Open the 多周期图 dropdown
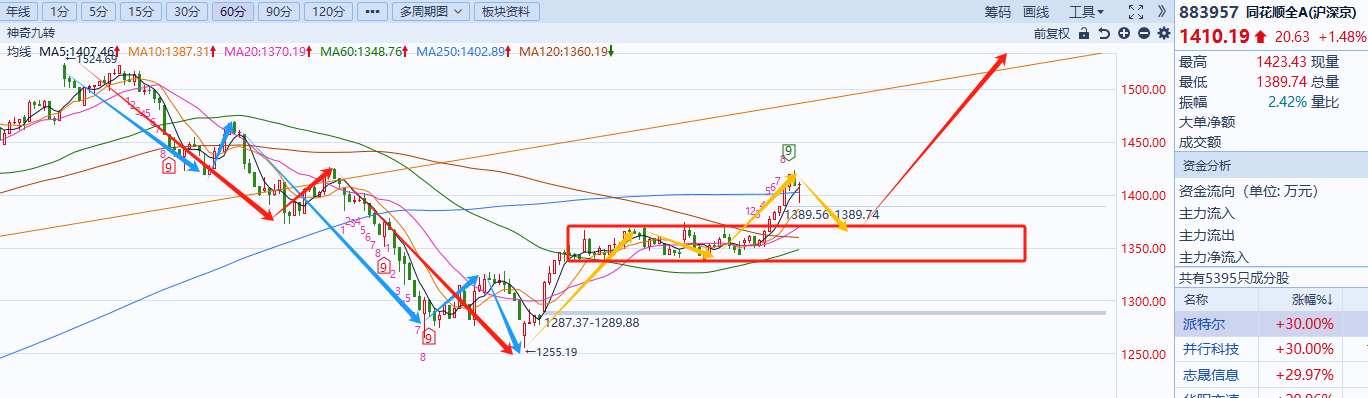The height and width of the screenshot is (398, 1368). point(430,12)
